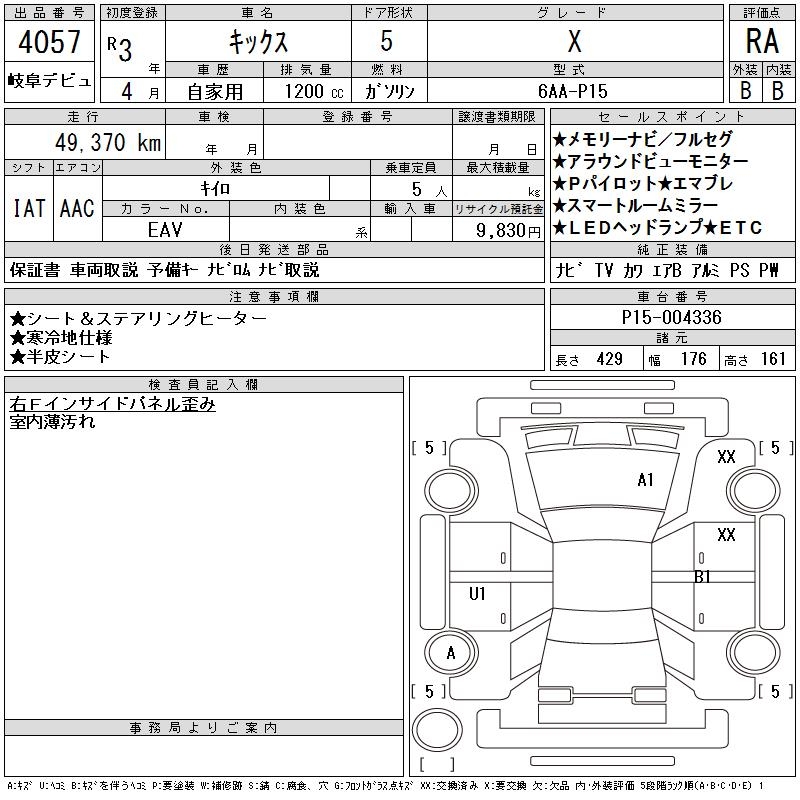
Task: Select air conditioner code AAC
Action: coord(77,208)
